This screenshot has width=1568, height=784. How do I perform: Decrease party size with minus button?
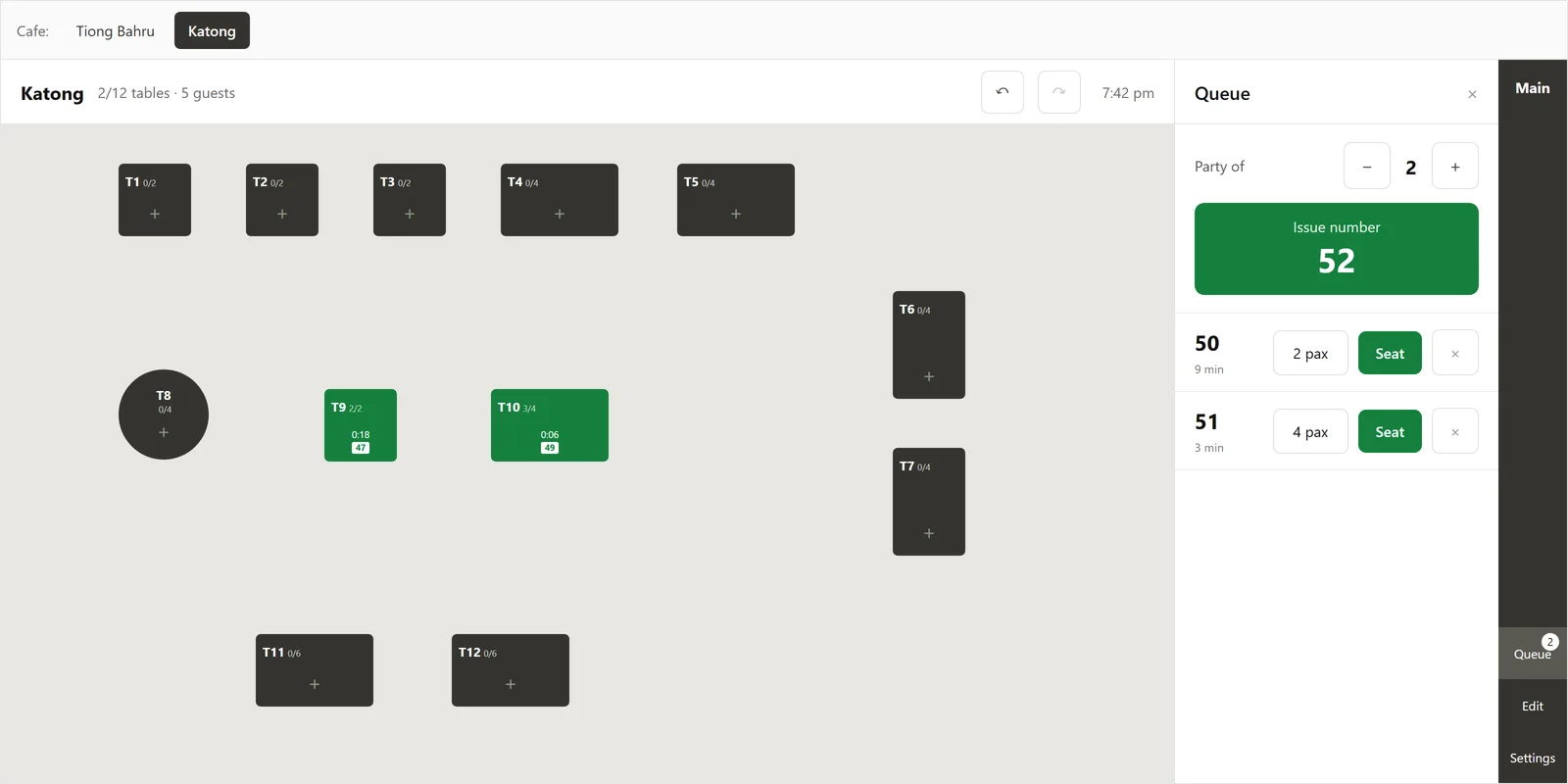(1367, 167)
